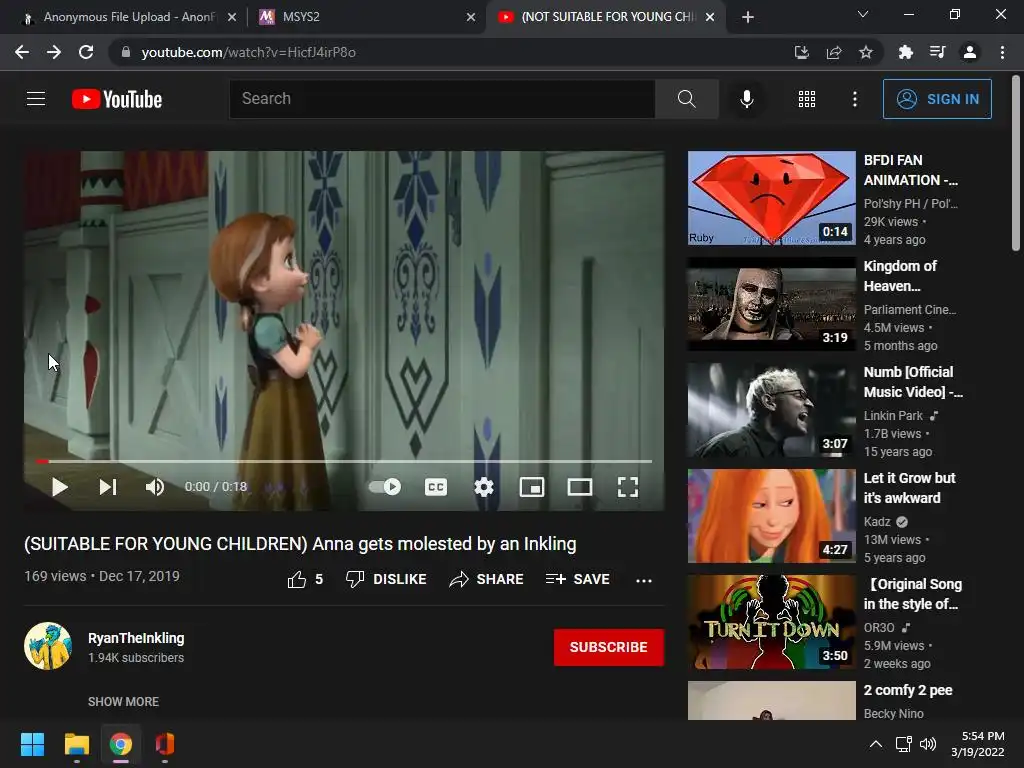Share this page from the address bar
The image size is (1024, 768).
tap(834, 52)
